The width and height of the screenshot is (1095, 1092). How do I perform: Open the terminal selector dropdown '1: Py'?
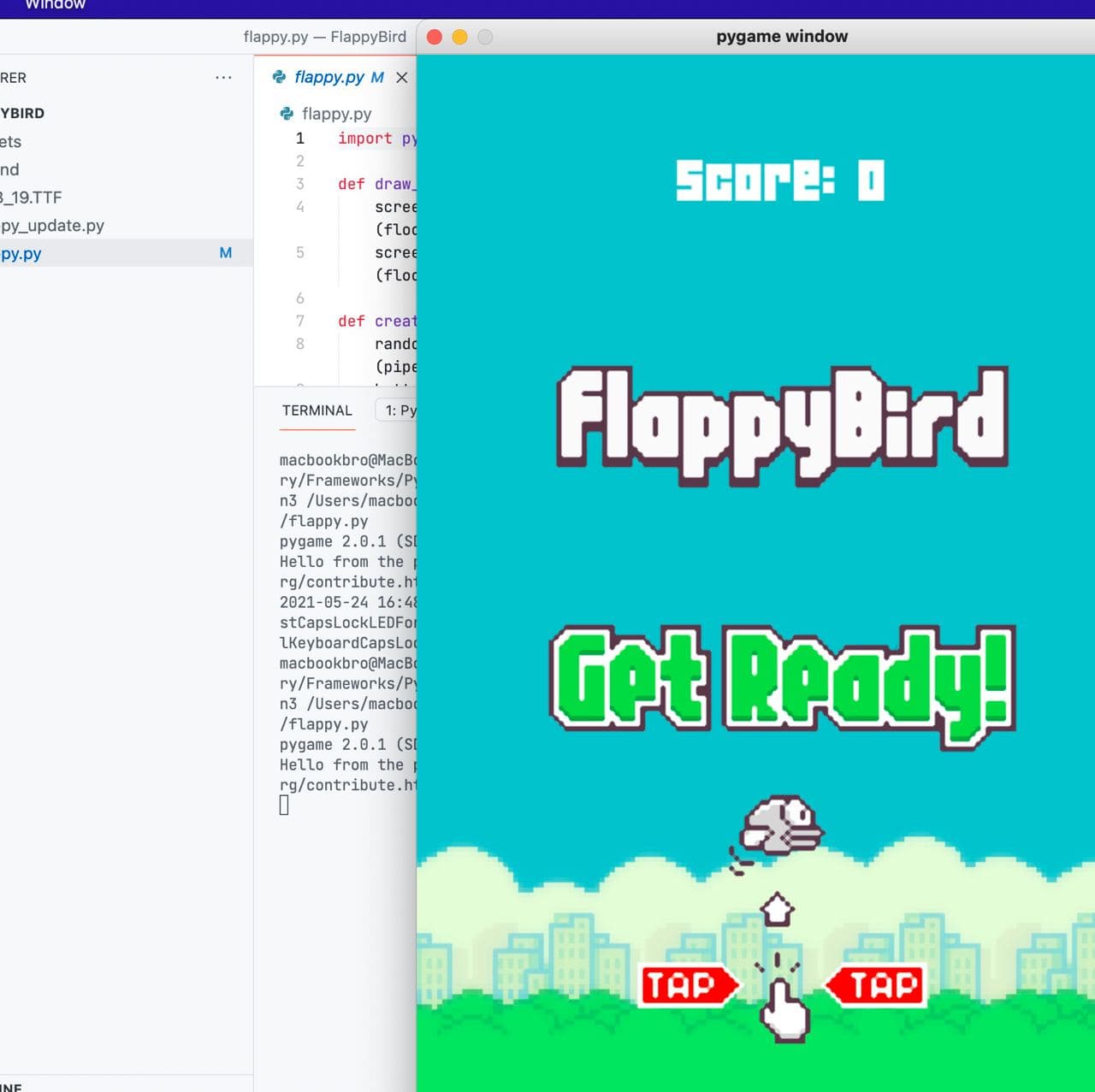click(396, 410)
